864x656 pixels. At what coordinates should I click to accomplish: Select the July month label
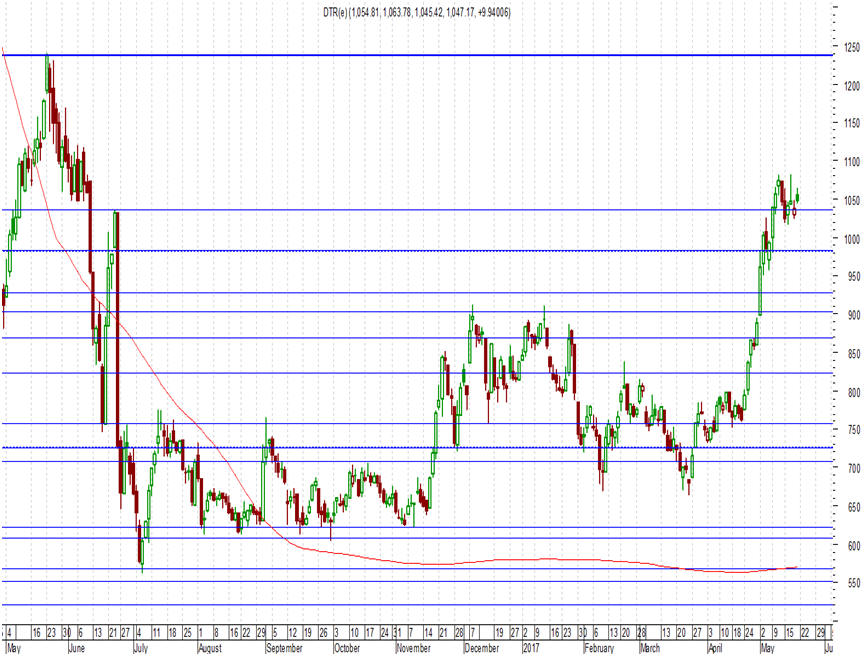coord(141,648)
